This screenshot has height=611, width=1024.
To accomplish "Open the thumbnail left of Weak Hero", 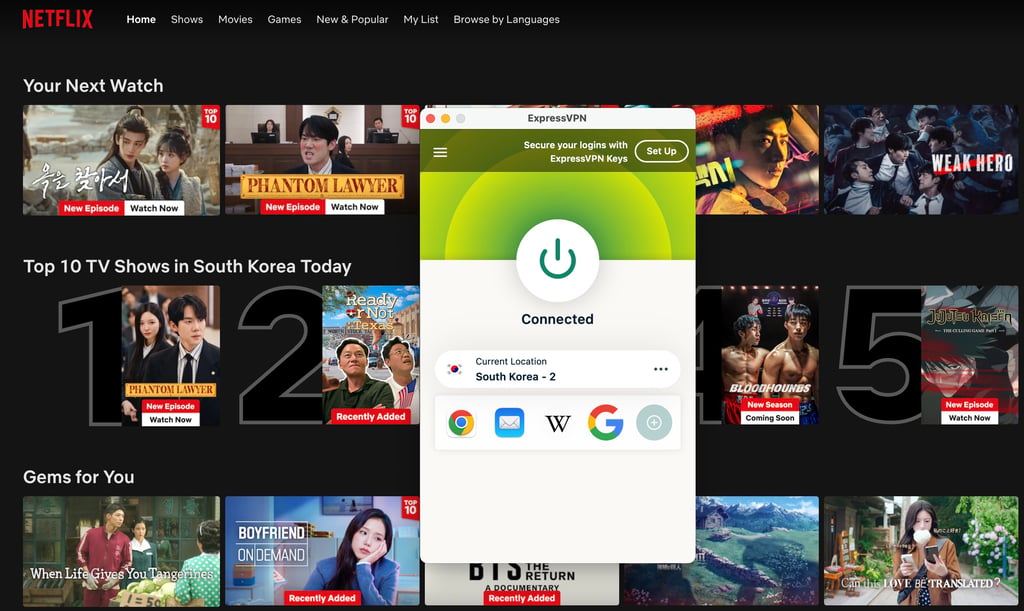I will coord(757,160).
